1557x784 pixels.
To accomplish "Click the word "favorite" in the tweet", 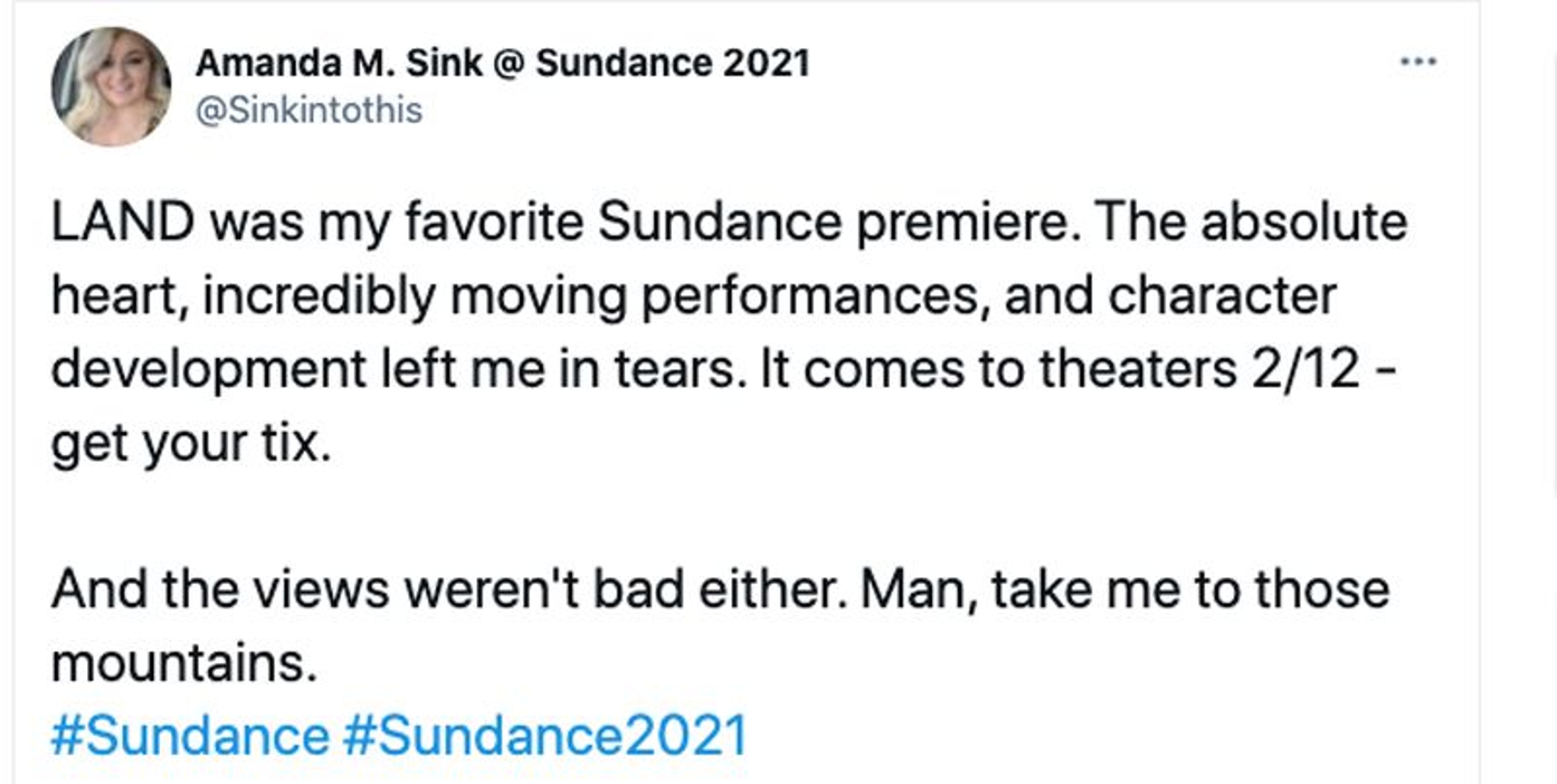I will click(494, 223).
